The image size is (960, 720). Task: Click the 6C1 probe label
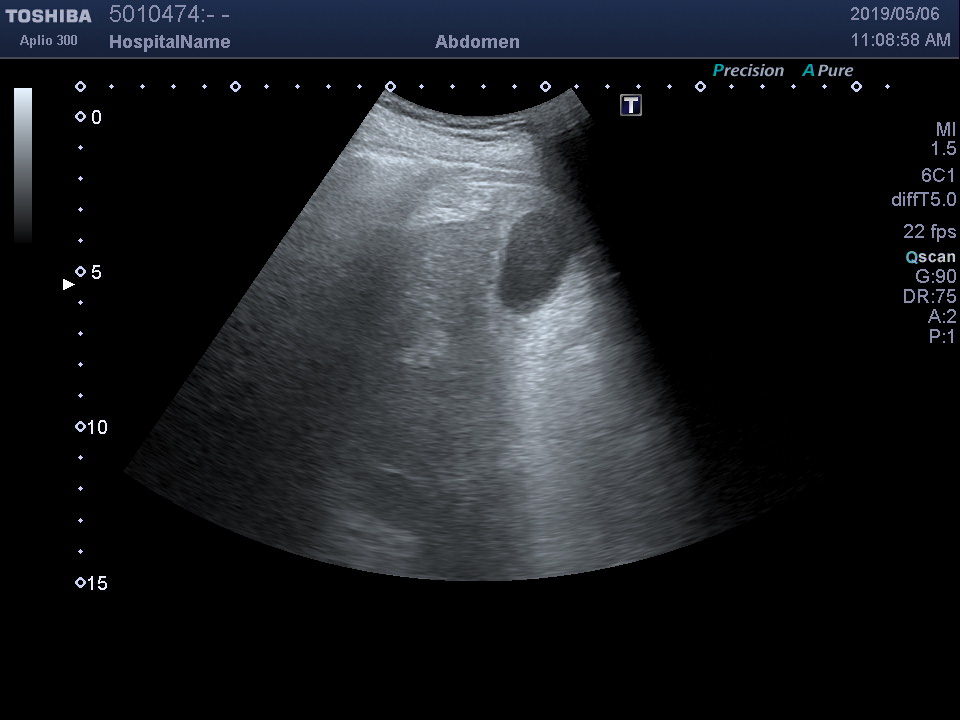tap(938, 176)
